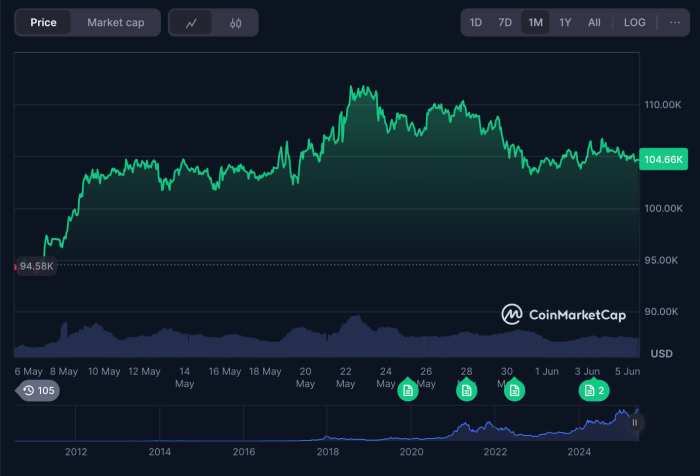Choose the 1Y time range

pyautogui.click(x=565, y=22)
